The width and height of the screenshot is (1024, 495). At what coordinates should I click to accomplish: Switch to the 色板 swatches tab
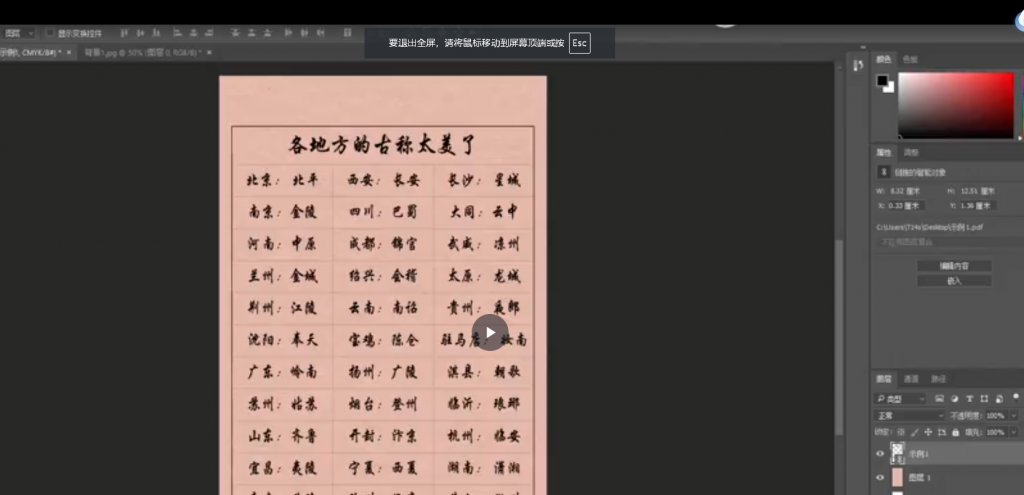coord(910,60)
